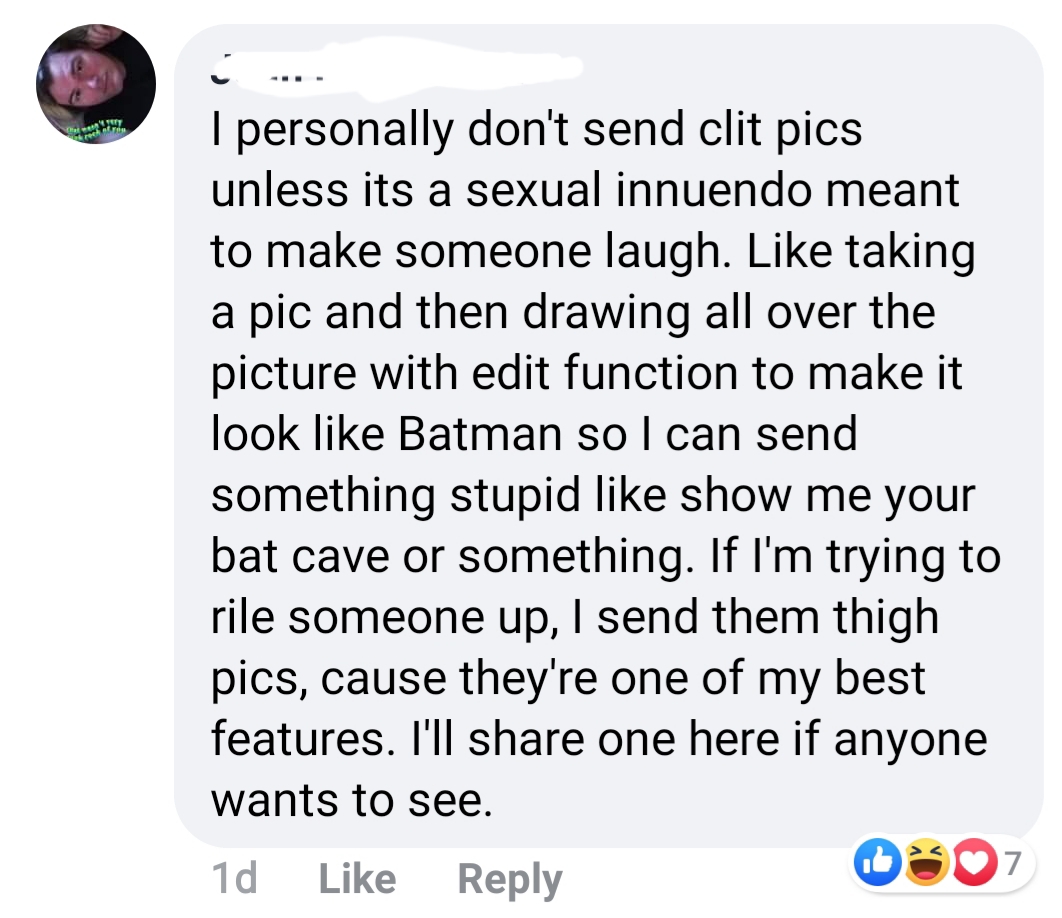The height and width of the screenshot is (918, 1062).
Task: Click the red heart Love reaction icon
Action: point(985,859)
